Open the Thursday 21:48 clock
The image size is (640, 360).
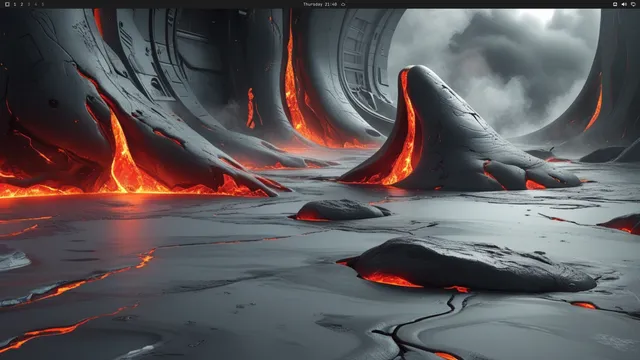tap(320, 4)
